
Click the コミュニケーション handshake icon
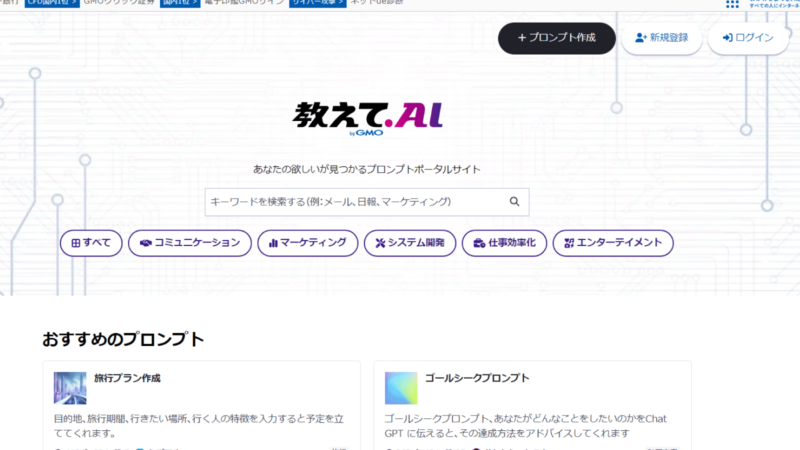pyautogui.click(x=146, y=243)
